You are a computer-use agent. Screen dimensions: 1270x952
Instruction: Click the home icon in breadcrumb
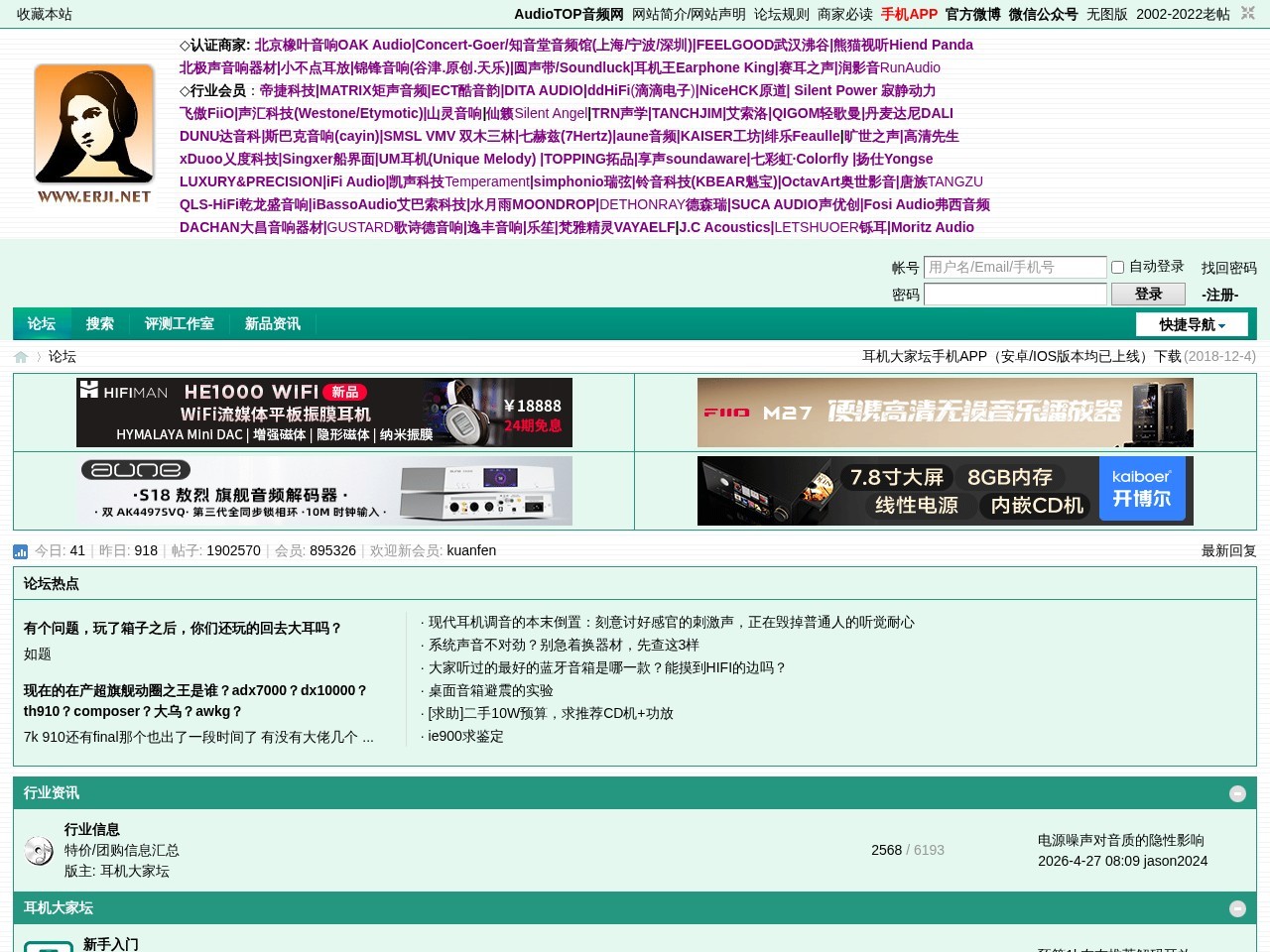click(x=21, y=357)
